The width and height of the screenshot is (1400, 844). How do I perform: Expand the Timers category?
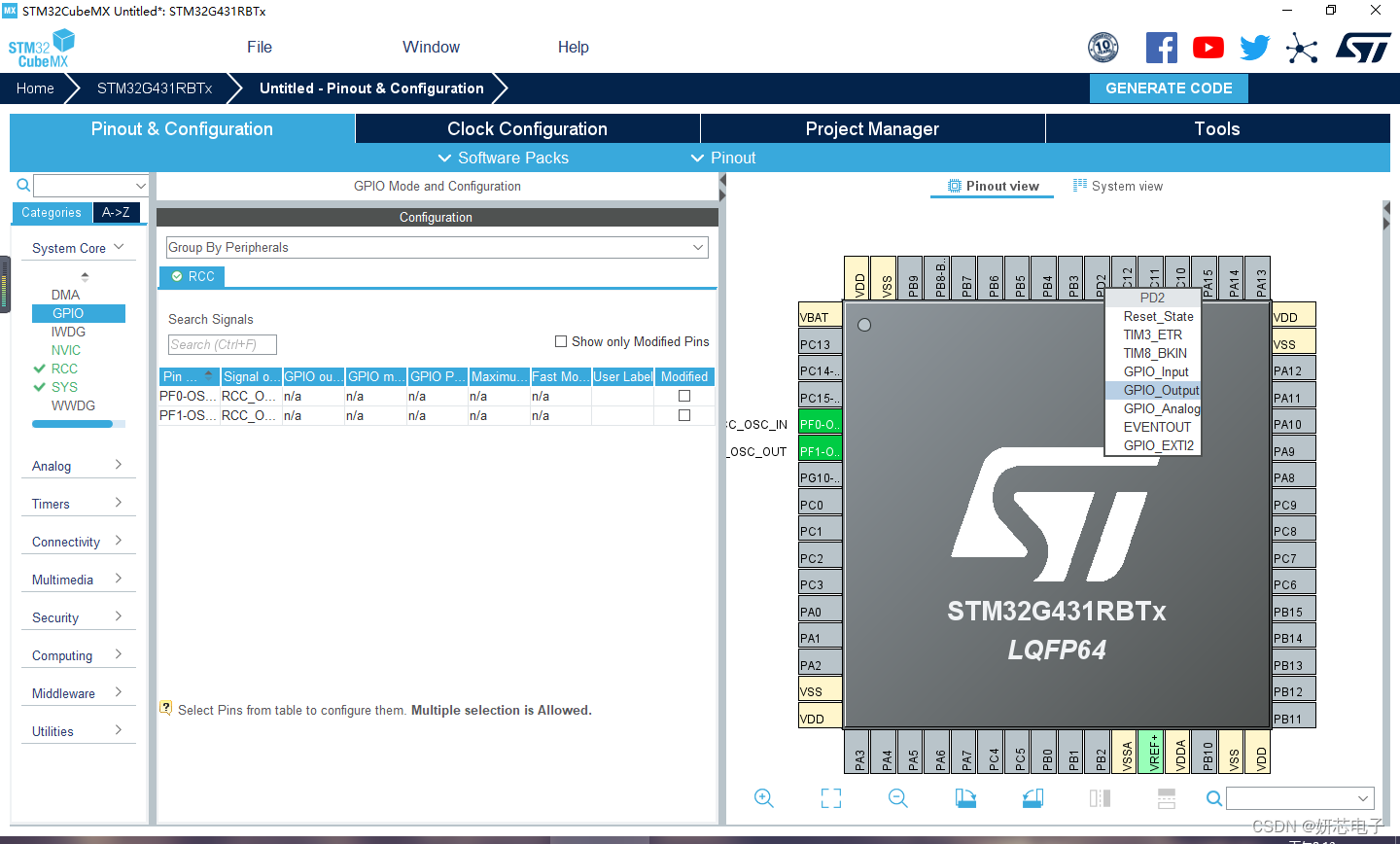pyautogui.click(x=78, y=504)
